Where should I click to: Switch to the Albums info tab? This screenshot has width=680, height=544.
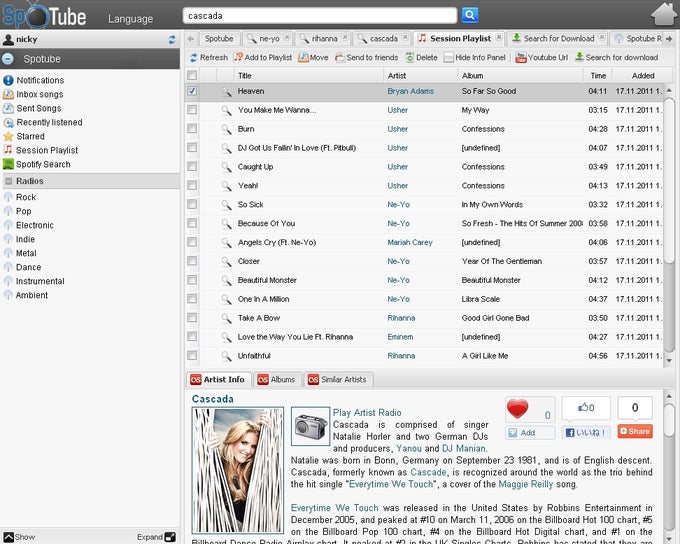[277, 380]
